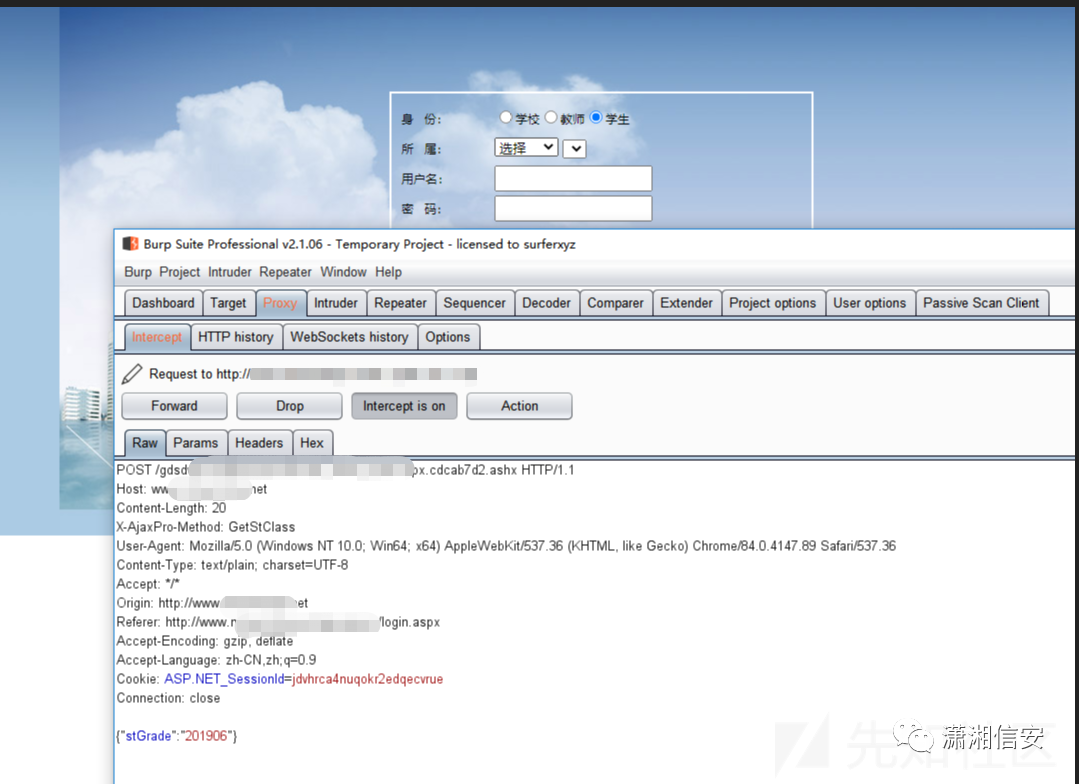Click the Referer header line
Image resolution: width=1079 pixels, height=784 pixels.
click(x=279, y=622)
